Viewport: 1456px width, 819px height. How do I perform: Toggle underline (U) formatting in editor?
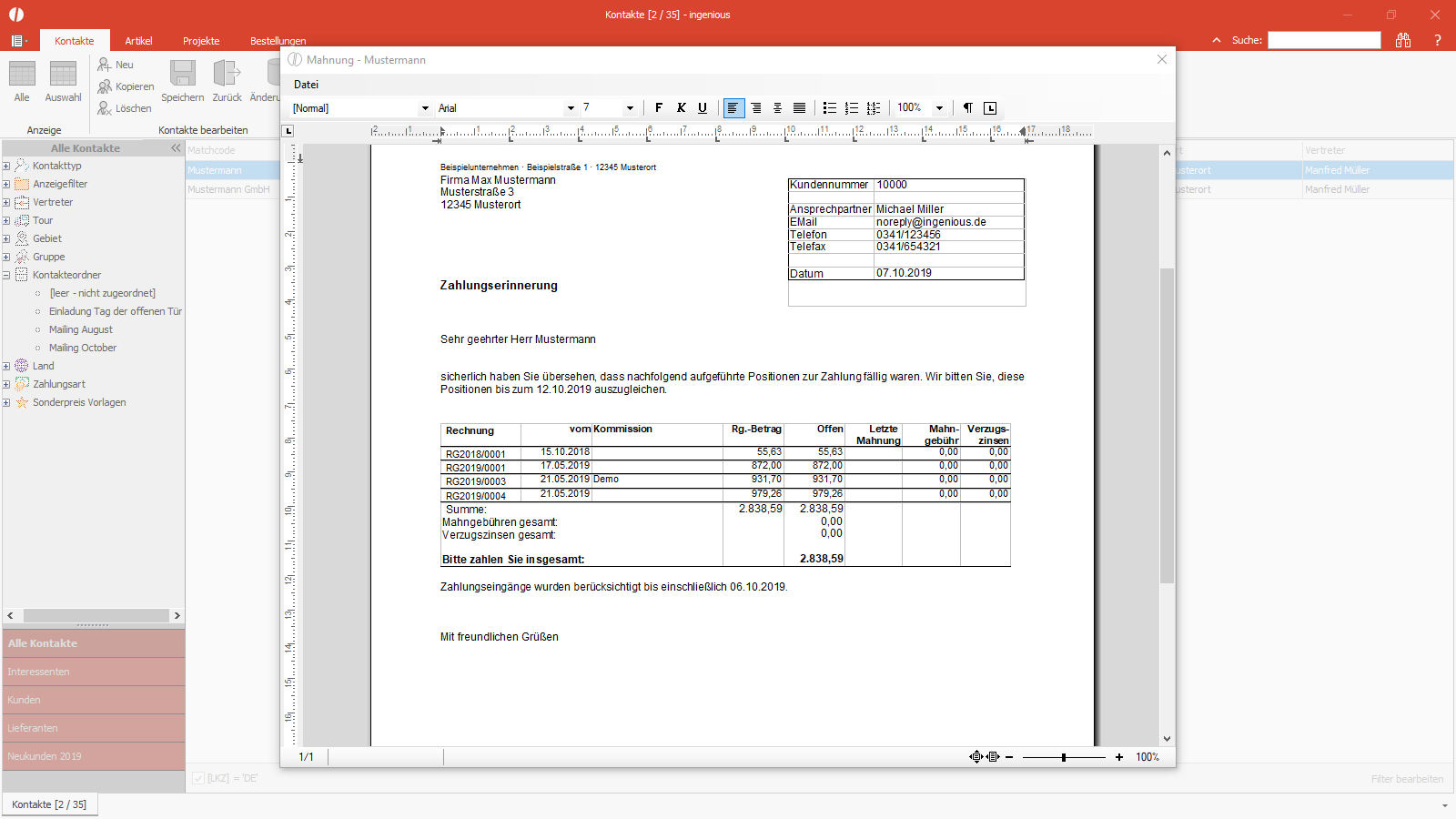coord(703,108)
